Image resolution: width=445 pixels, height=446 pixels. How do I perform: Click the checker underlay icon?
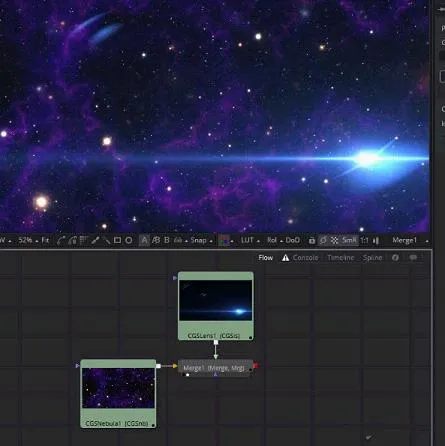coord(334,240)
